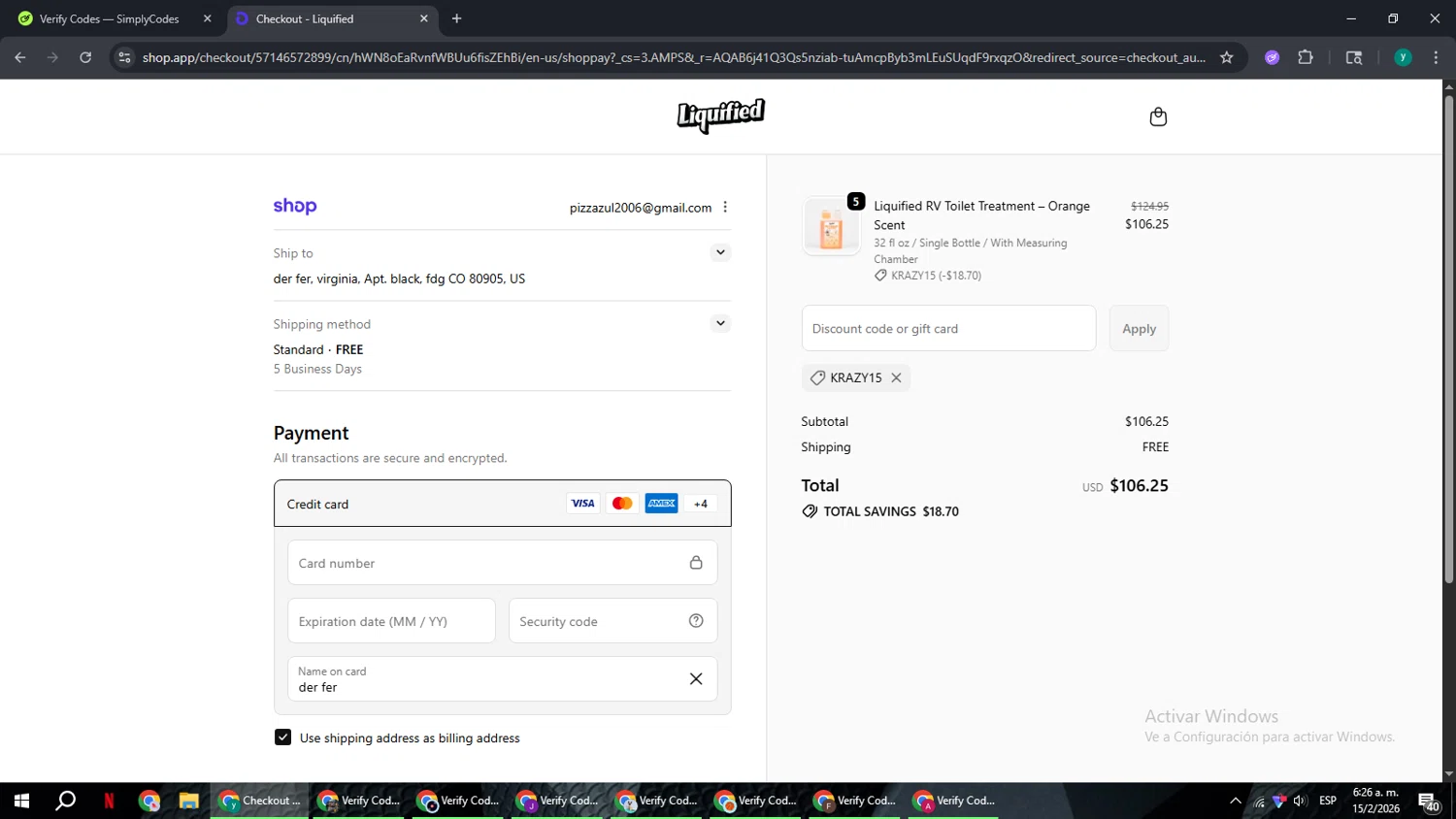The height and width of the screenshot is (819, 1456).
Task: Click the Expiration date field
Action: [x=391, y=621]
